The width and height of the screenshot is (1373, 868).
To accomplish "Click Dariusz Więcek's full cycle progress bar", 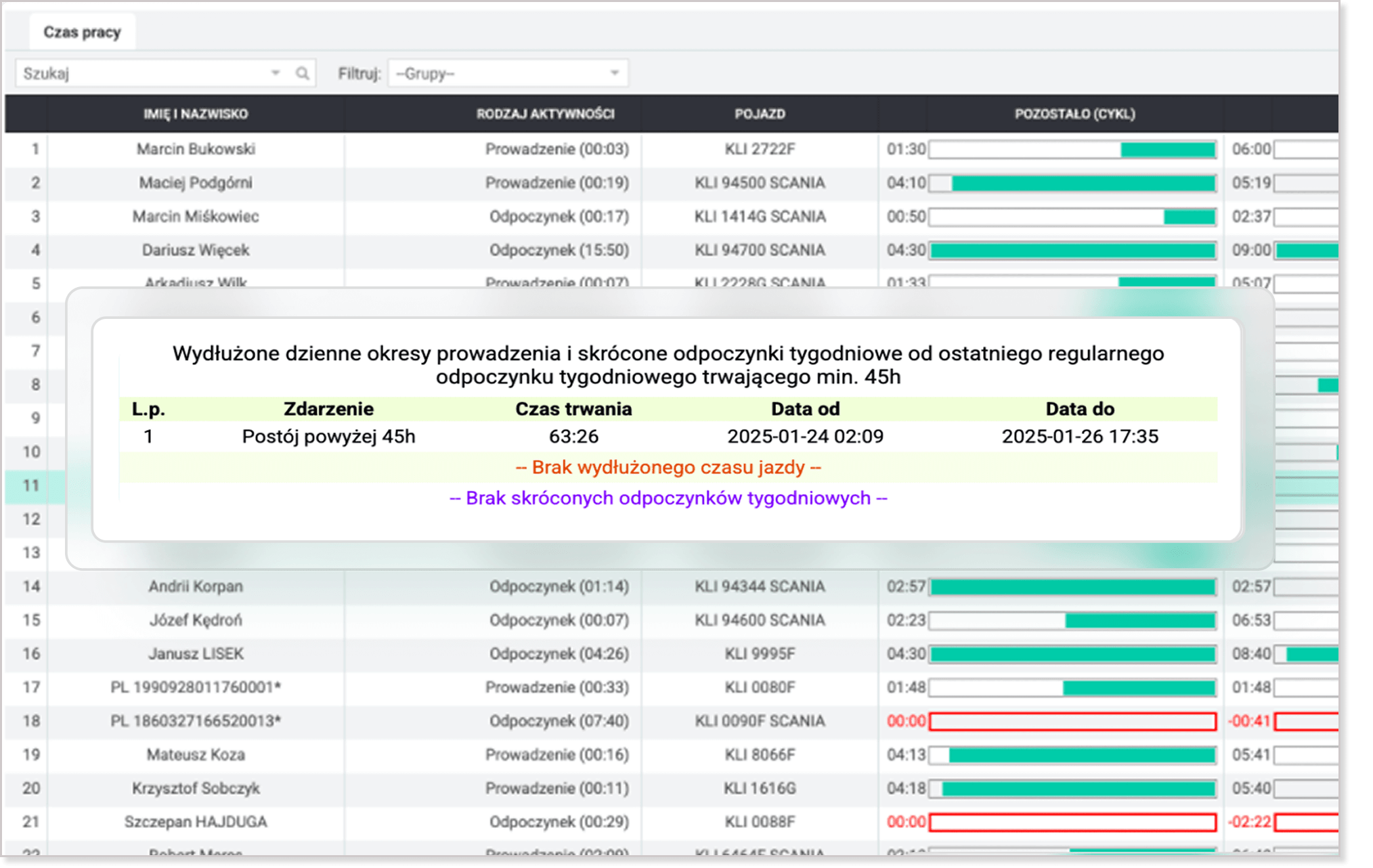I will (x=1072, y=251).
